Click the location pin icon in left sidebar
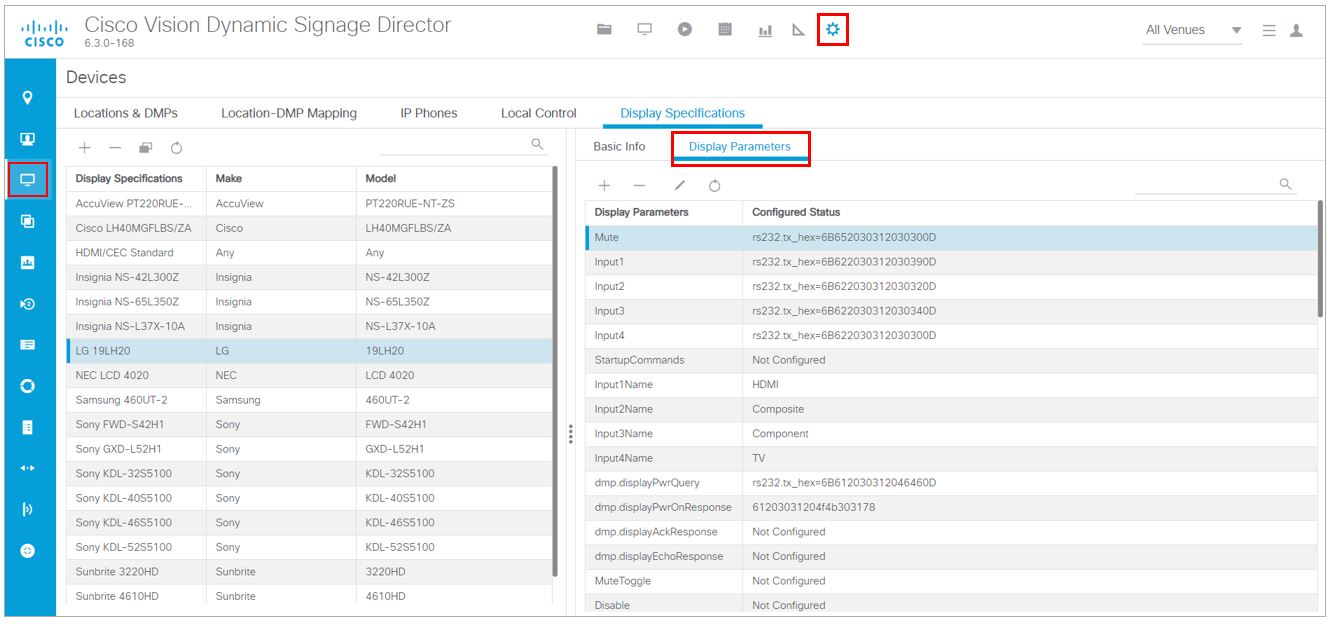 (28, 98)
